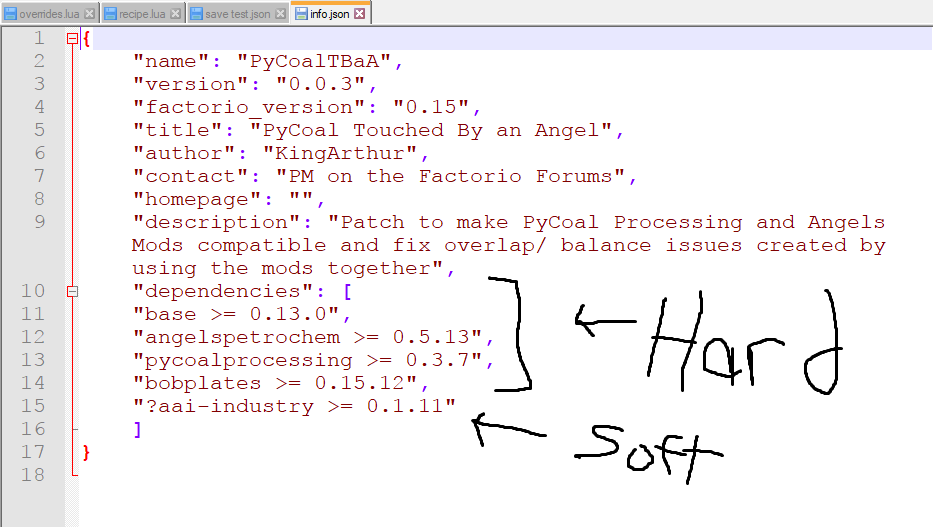Click the "?aai-industry >= 0.1.11" dependency
The image size is (933, 527).
tap(295, 406)
